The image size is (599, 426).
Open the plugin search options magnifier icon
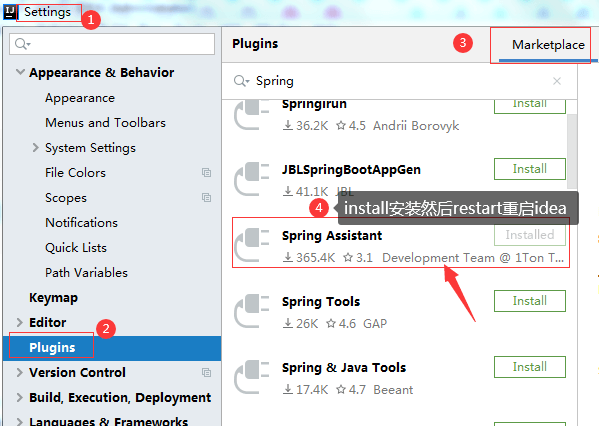[x=242, y=81]
